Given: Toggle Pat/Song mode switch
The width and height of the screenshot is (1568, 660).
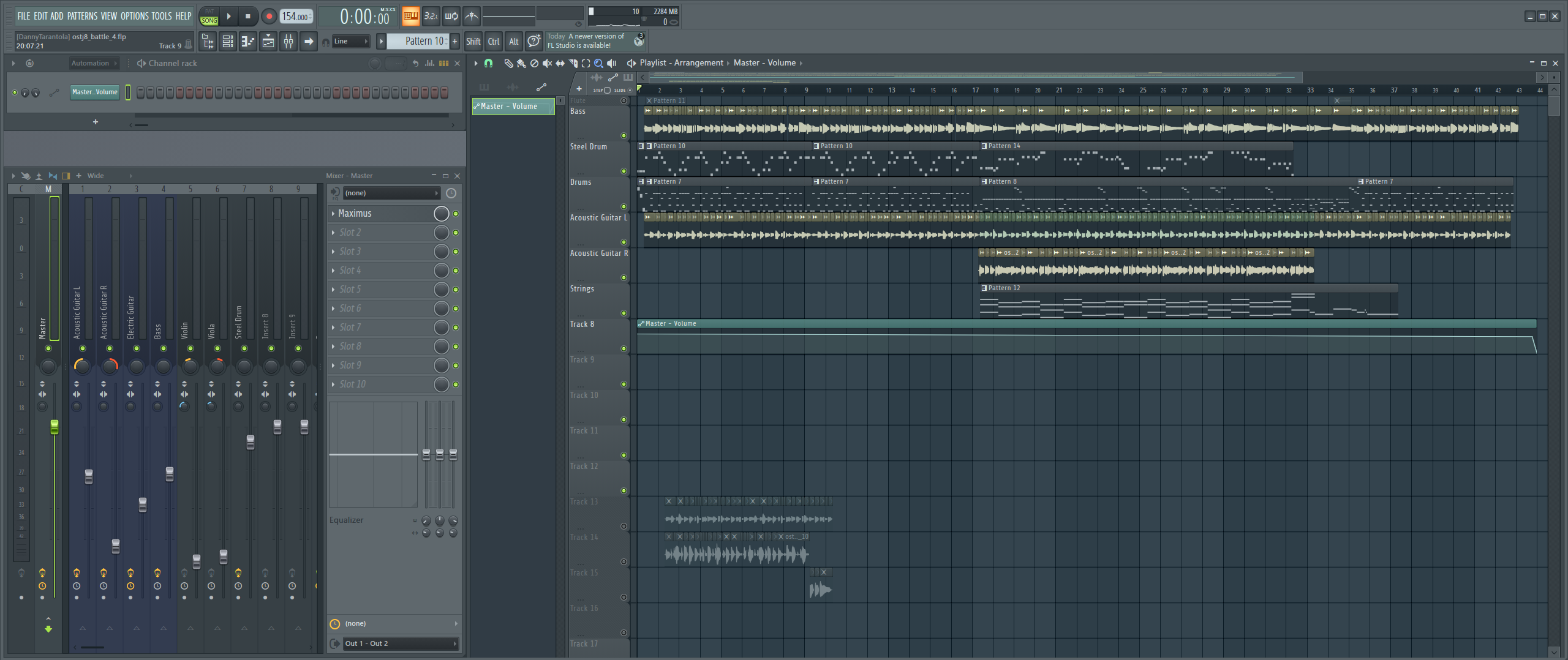Looking at the screenshot, I should 209,17.
